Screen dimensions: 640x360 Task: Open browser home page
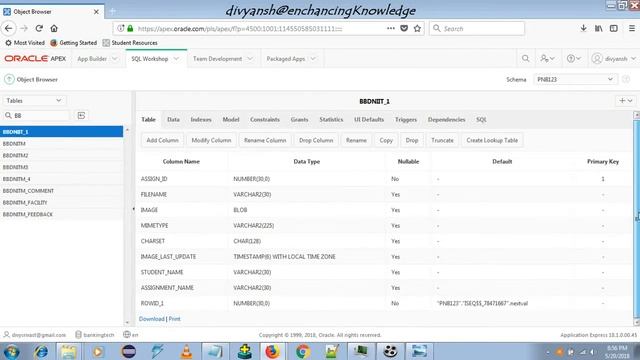click(x=54, y=28)
